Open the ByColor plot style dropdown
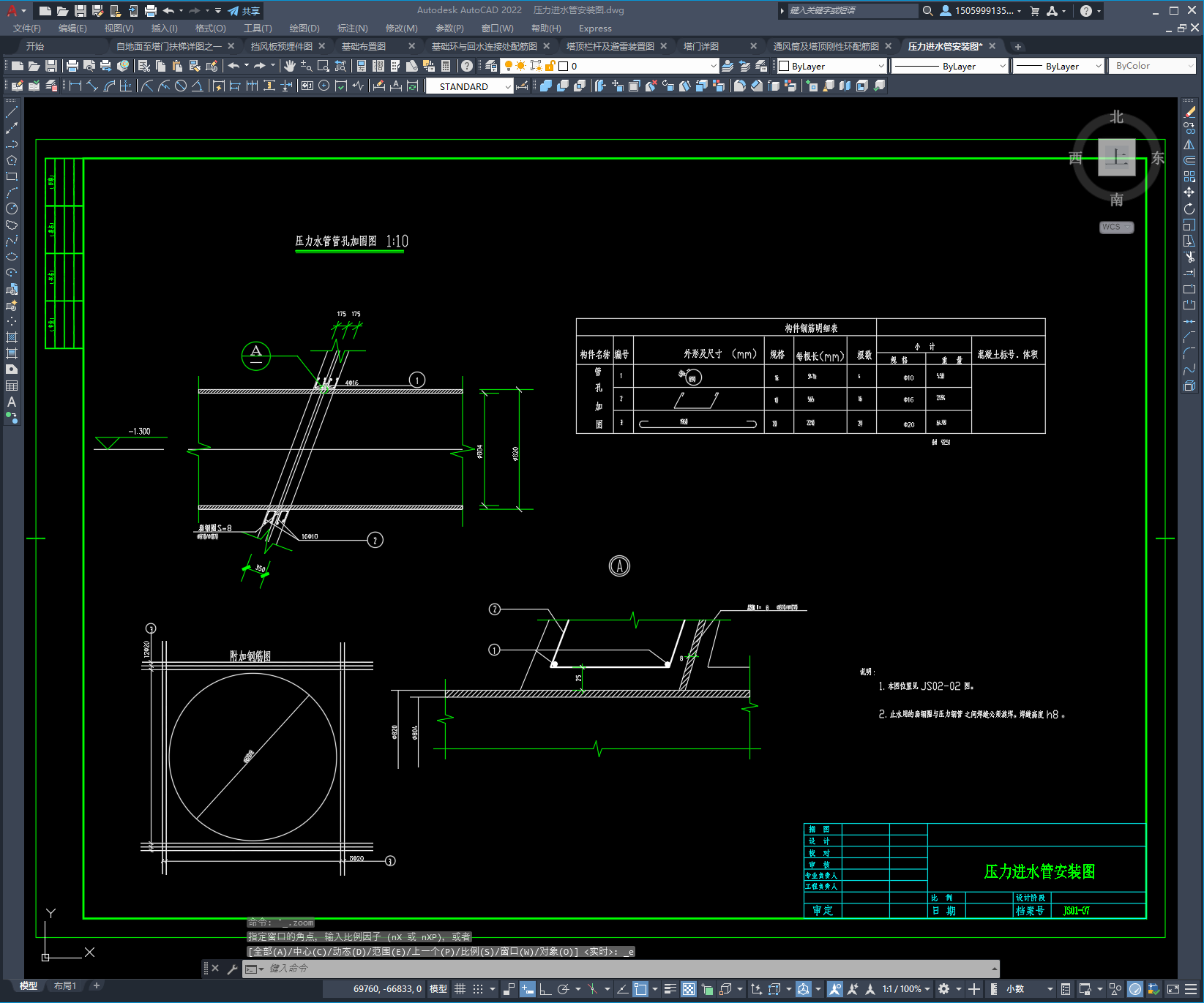 (1152, 66)
